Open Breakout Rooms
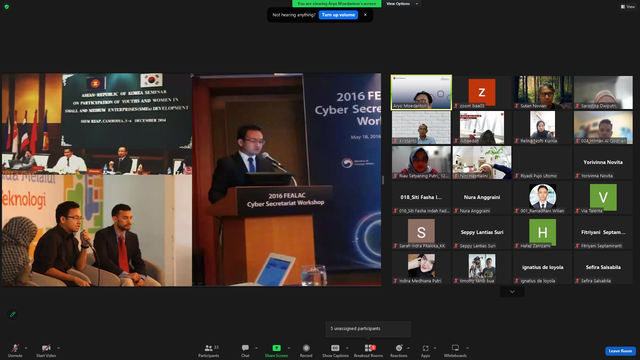Screen dimensions: 640x360 click(x=369, y=350)
